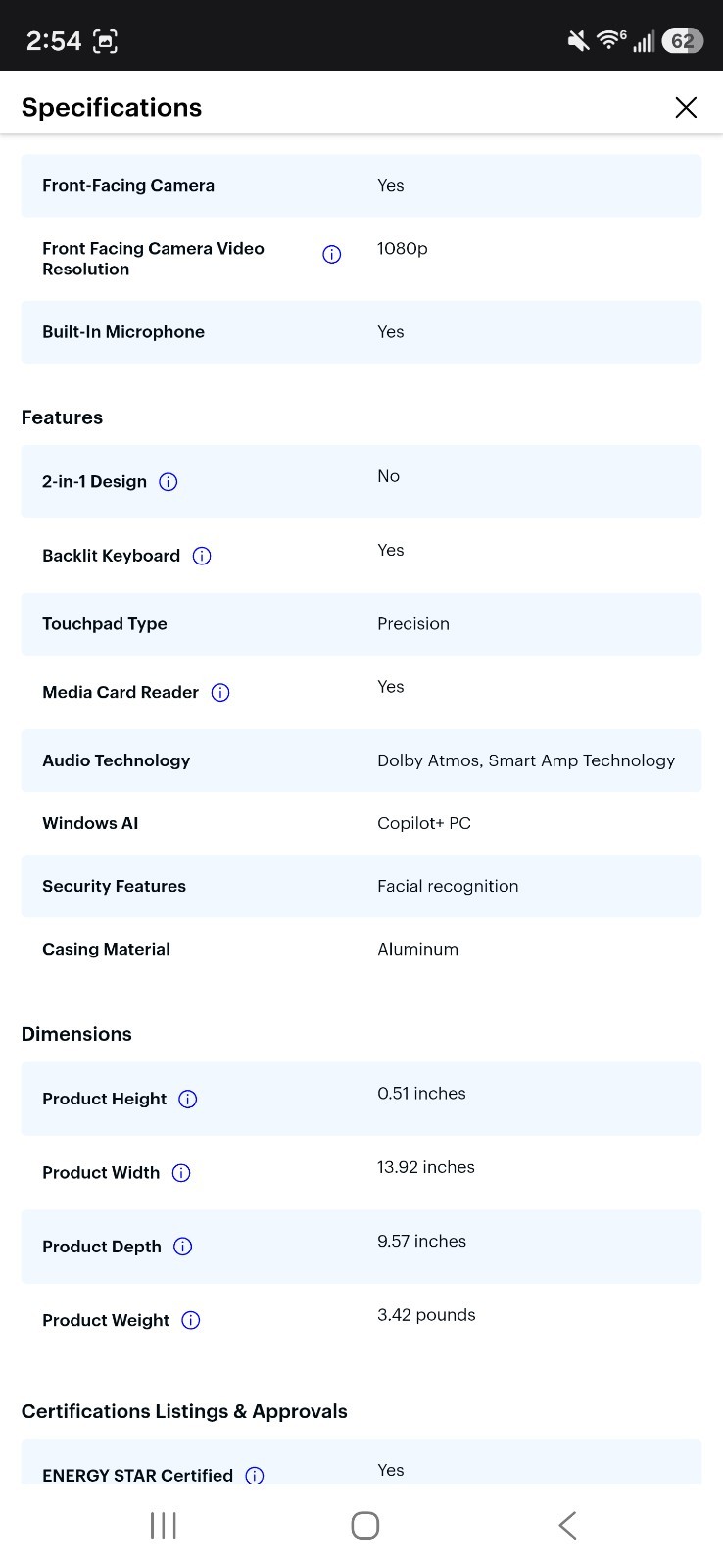
Task: Select the Security Features row
Action: coord(361,886)
